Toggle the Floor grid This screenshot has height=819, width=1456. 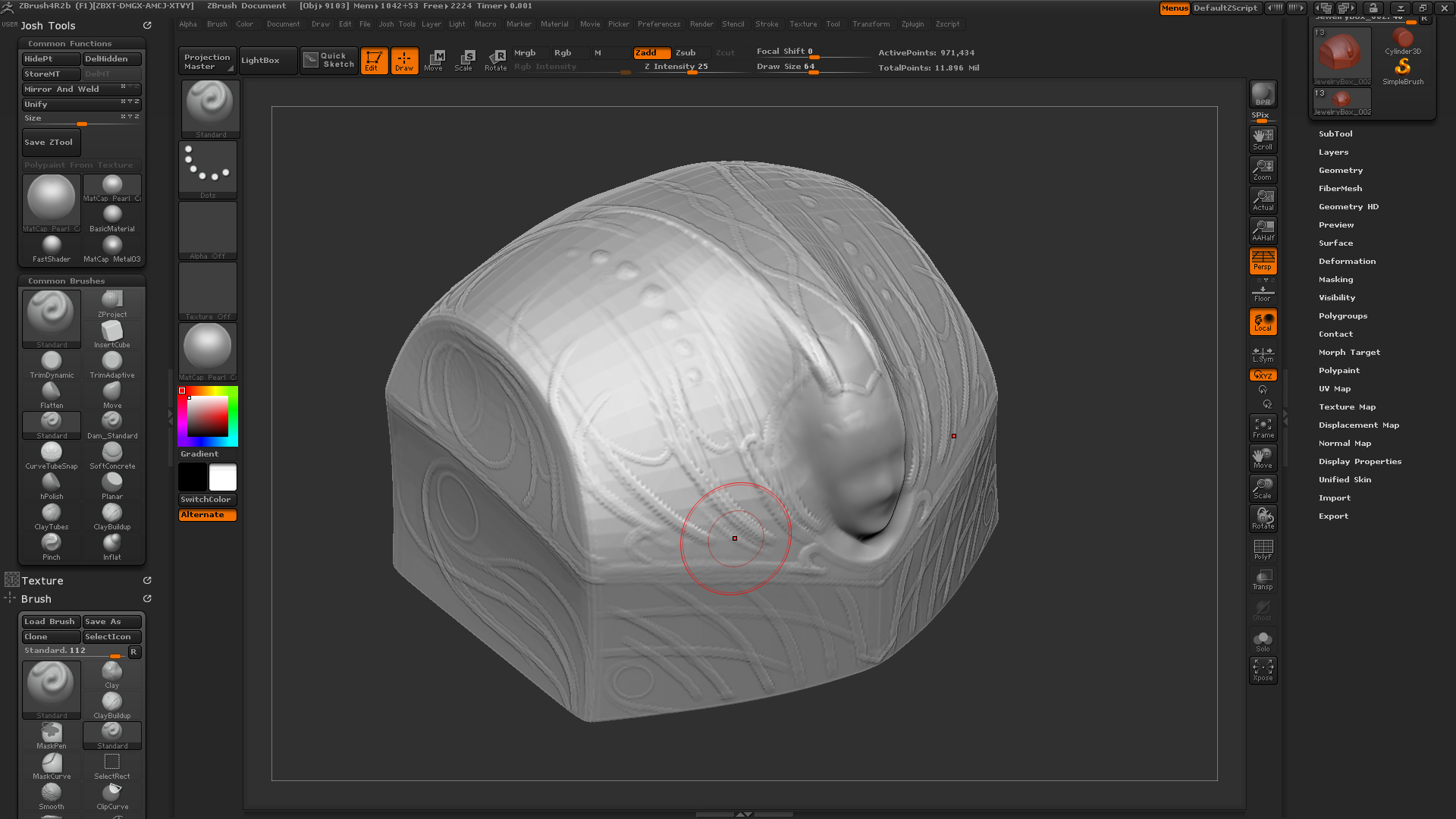1263,293
